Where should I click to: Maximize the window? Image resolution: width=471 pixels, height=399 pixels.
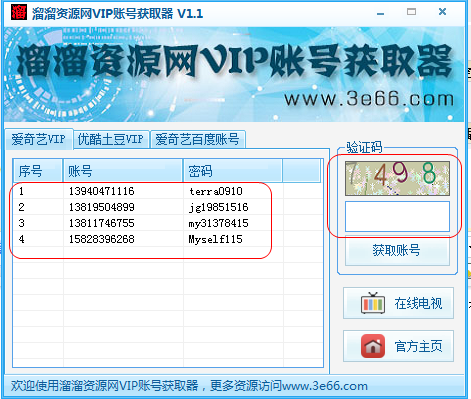point(411,12)
